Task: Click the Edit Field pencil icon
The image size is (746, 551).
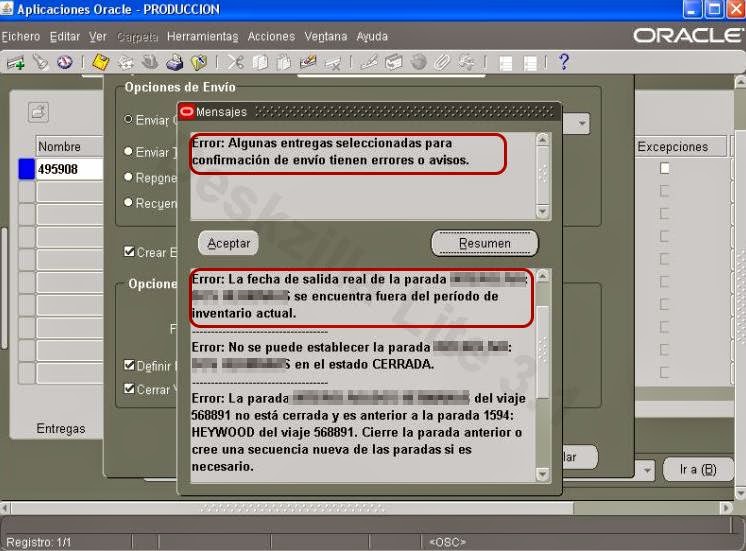Action: point(369,62)
